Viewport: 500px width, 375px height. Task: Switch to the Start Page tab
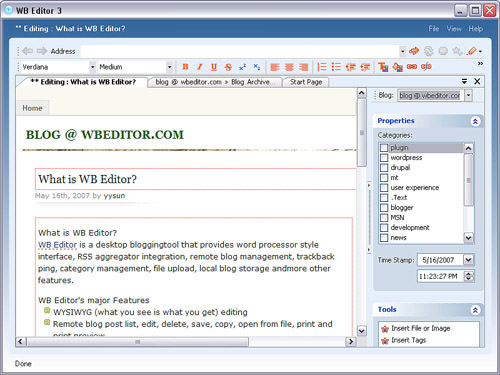pos(306,82)
